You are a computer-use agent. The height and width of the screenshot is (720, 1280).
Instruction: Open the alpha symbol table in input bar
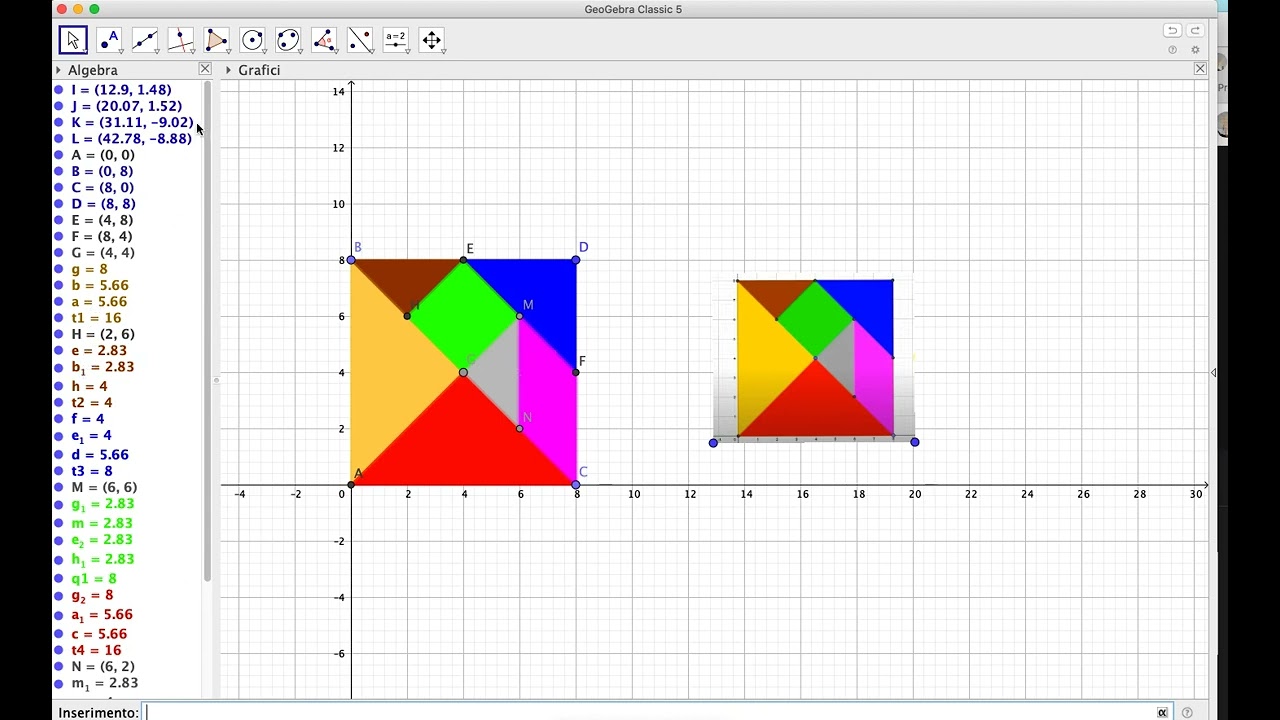1162,713
